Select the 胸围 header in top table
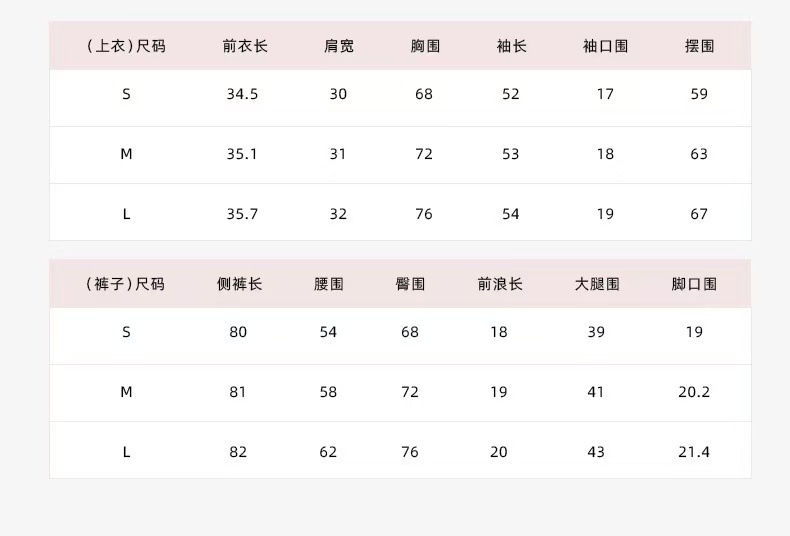The width and height of the screenshot is (790, 536). (425, 46)
